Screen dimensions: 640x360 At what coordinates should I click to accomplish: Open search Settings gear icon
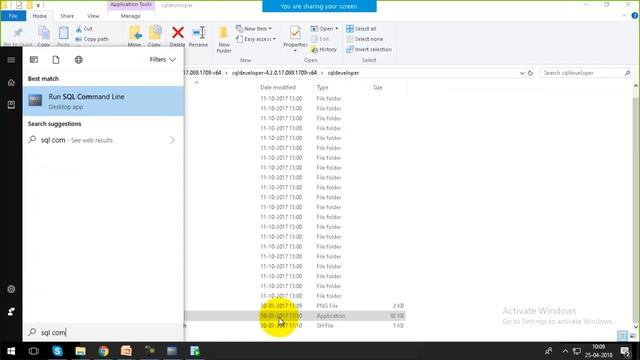tap(11, 289)
